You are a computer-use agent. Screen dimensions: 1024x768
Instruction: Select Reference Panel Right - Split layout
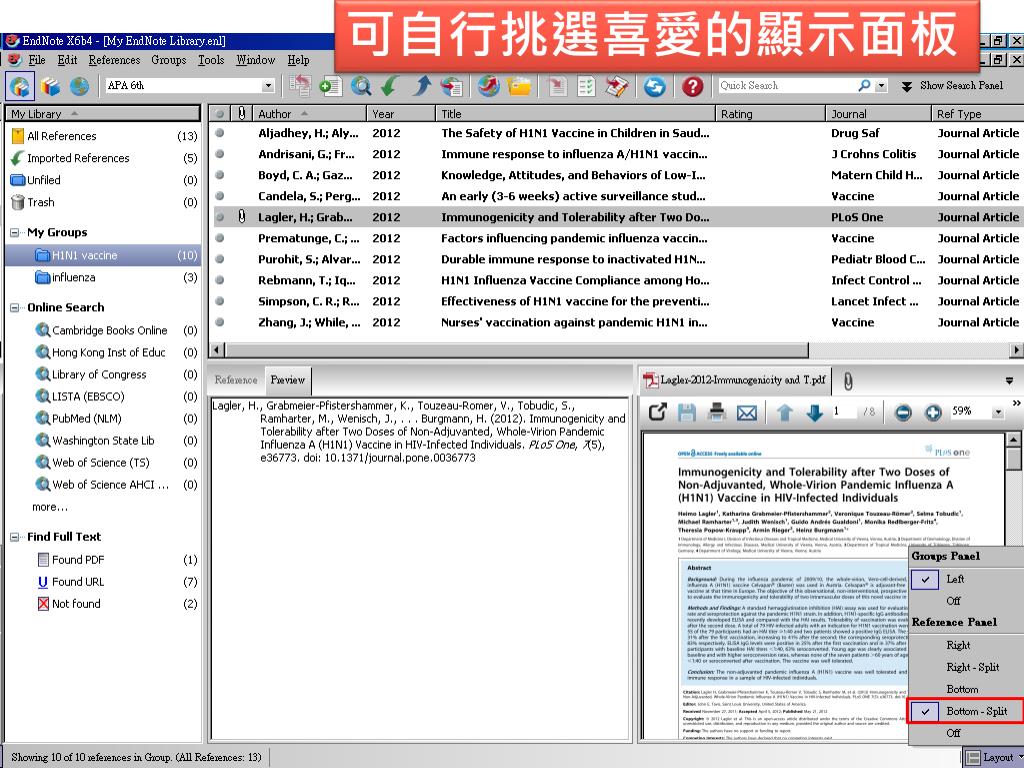pos(967,667)
